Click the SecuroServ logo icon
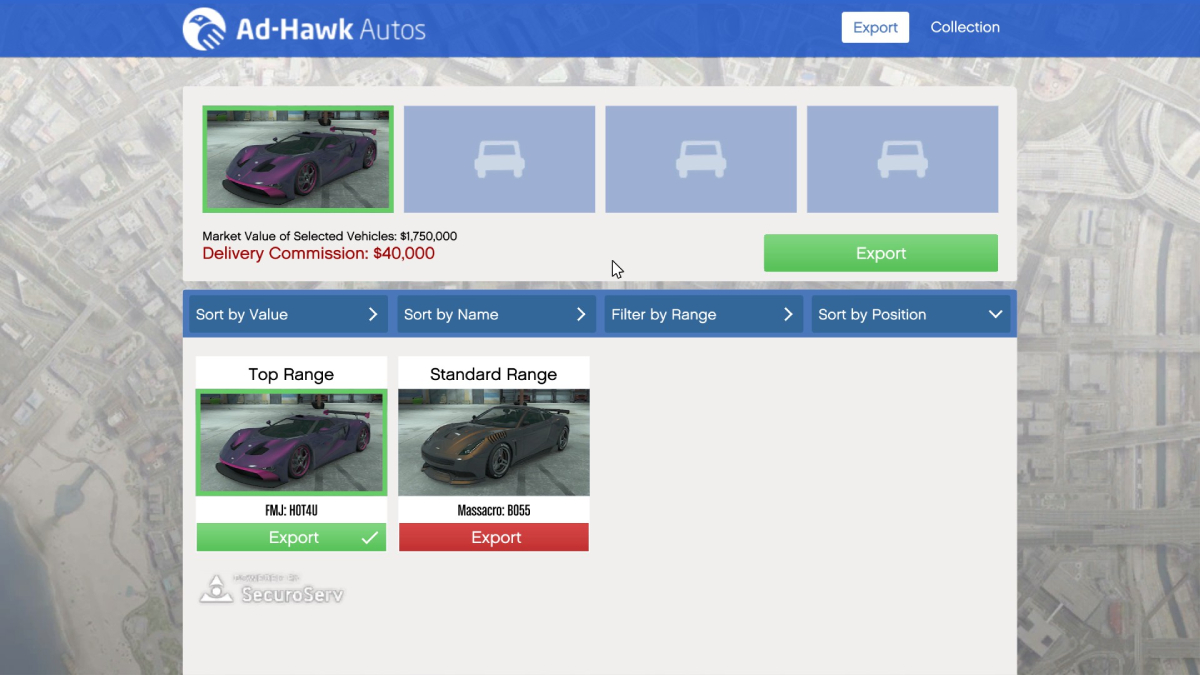 tap(216, 589)
